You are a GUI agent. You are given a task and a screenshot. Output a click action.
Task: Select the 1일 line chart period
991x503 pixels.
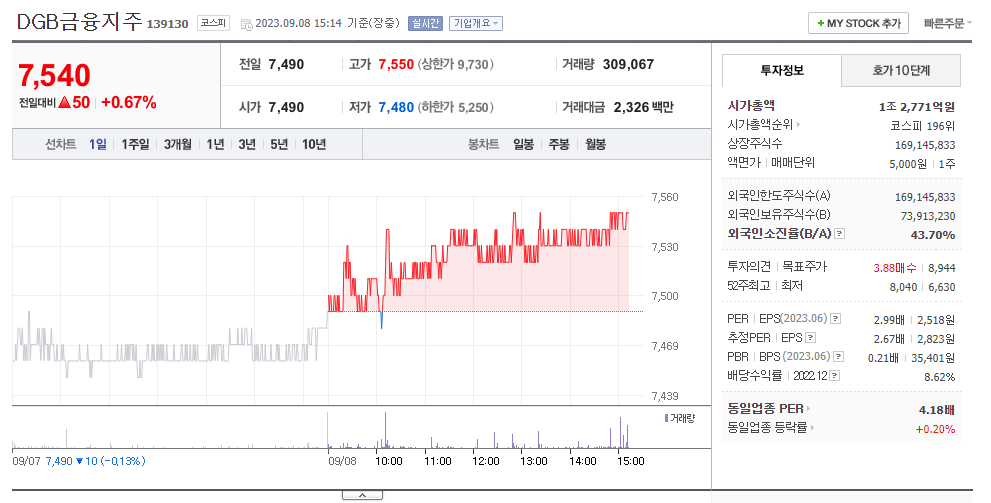point(97,145)
